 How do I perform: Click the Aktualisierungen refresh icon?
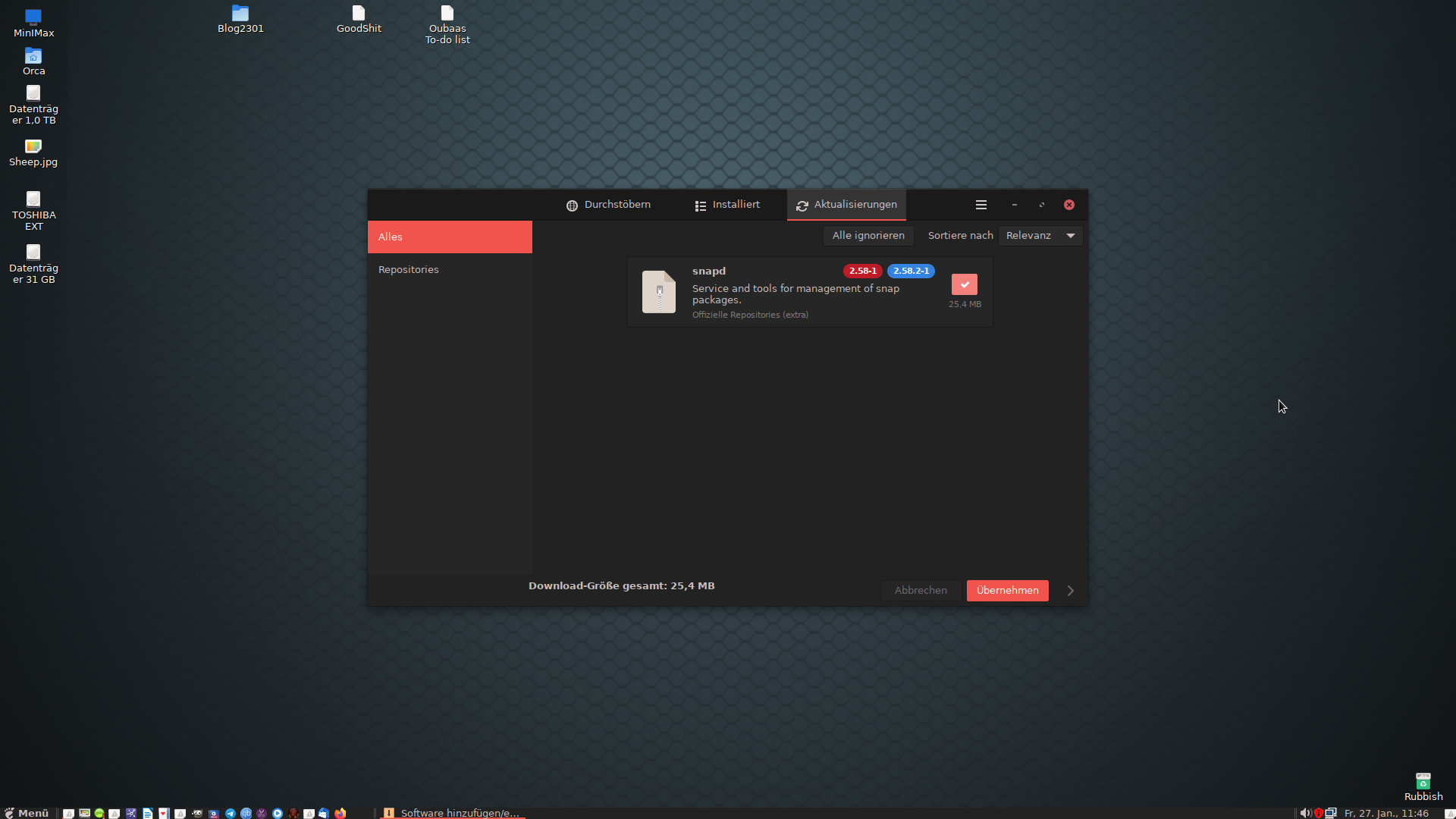[802, 206]
